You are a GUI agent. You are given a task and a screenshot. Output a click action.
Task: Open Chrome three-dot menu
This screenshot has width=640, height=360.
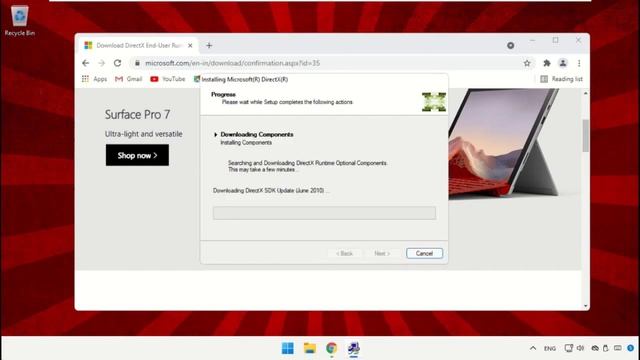pos(579,63)
